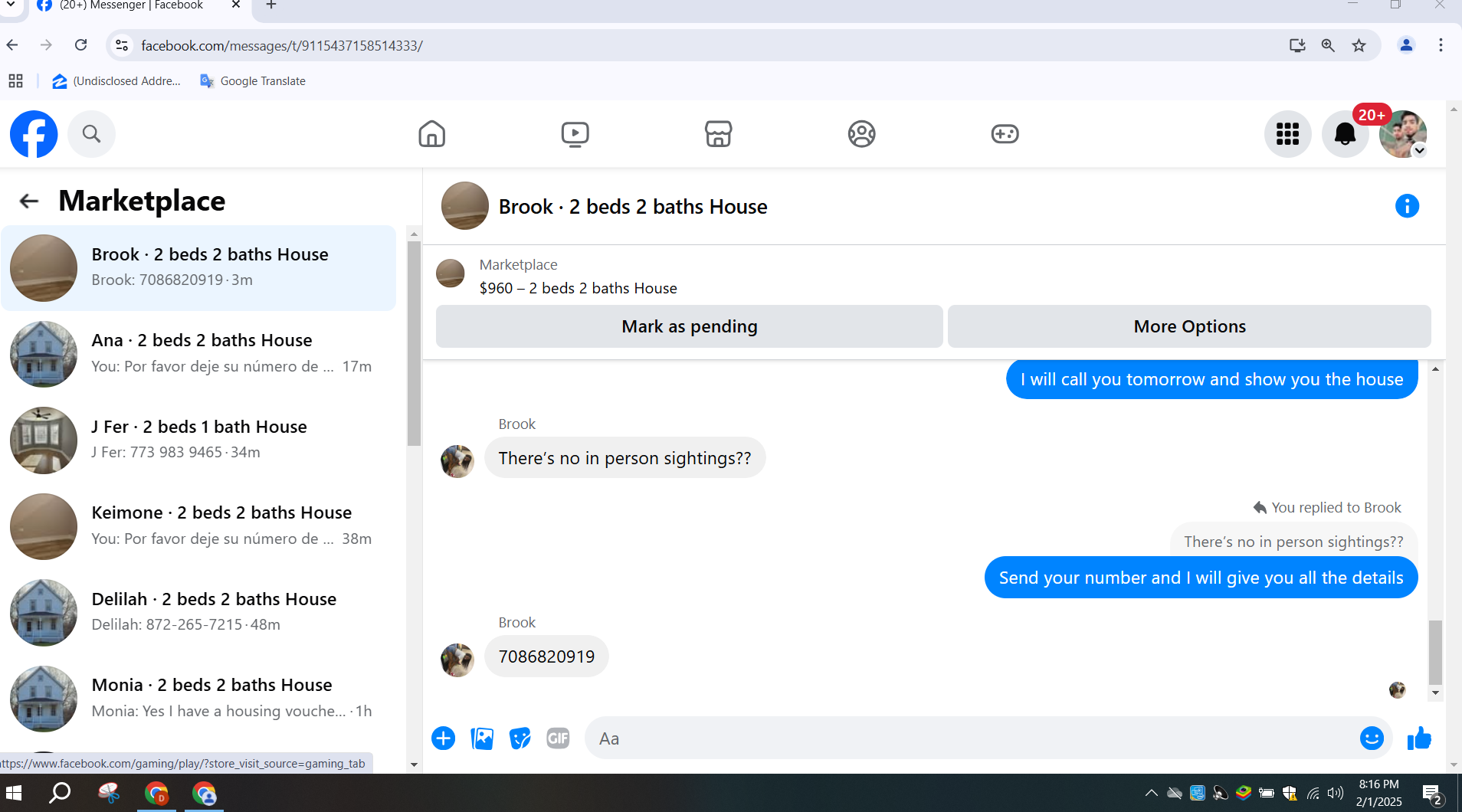This screenshot has width=1462, height=812.
Task: Open Windows notification center icon
Action: click(x=1432, y=794)
